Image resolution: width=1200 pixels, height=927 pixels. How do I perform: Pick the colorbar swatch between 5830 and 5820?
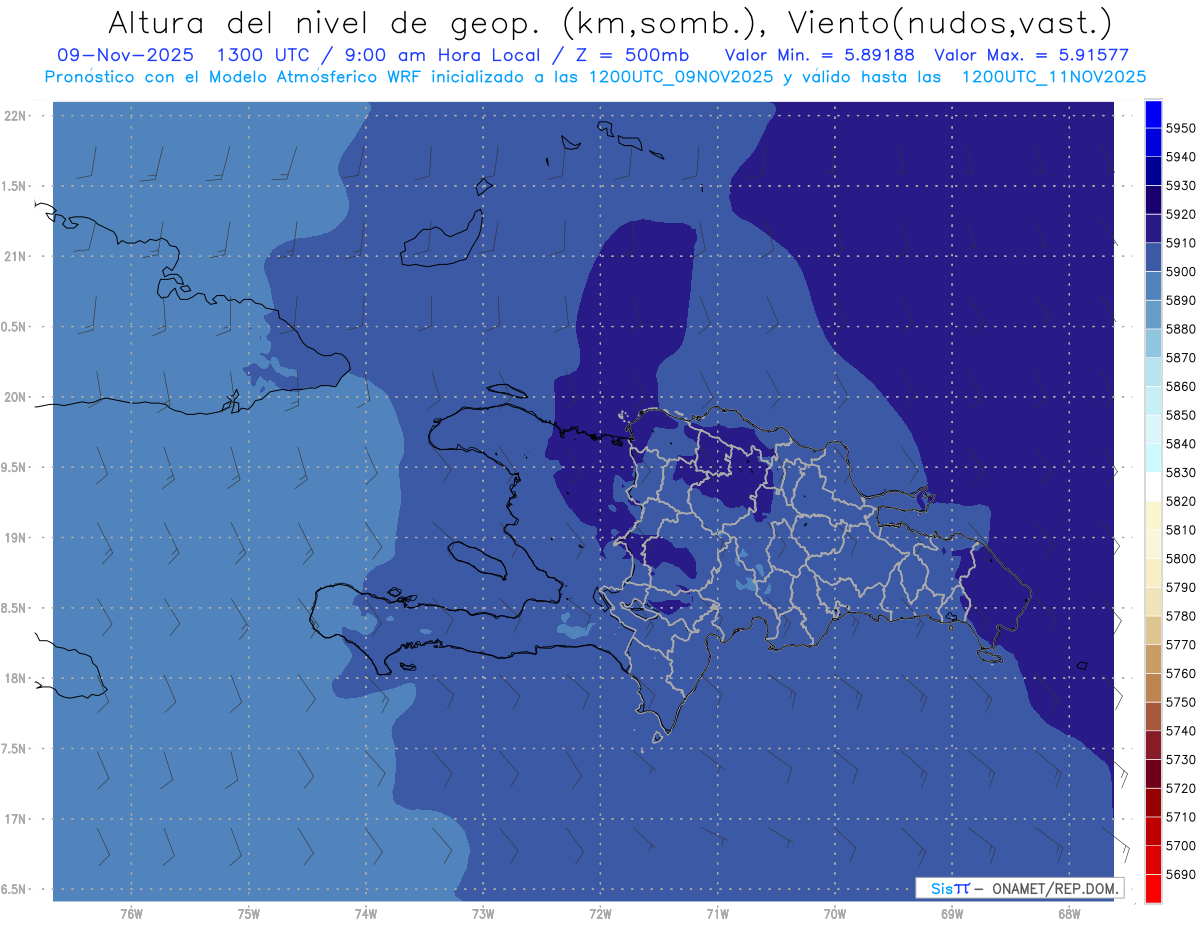[1153, 487]
